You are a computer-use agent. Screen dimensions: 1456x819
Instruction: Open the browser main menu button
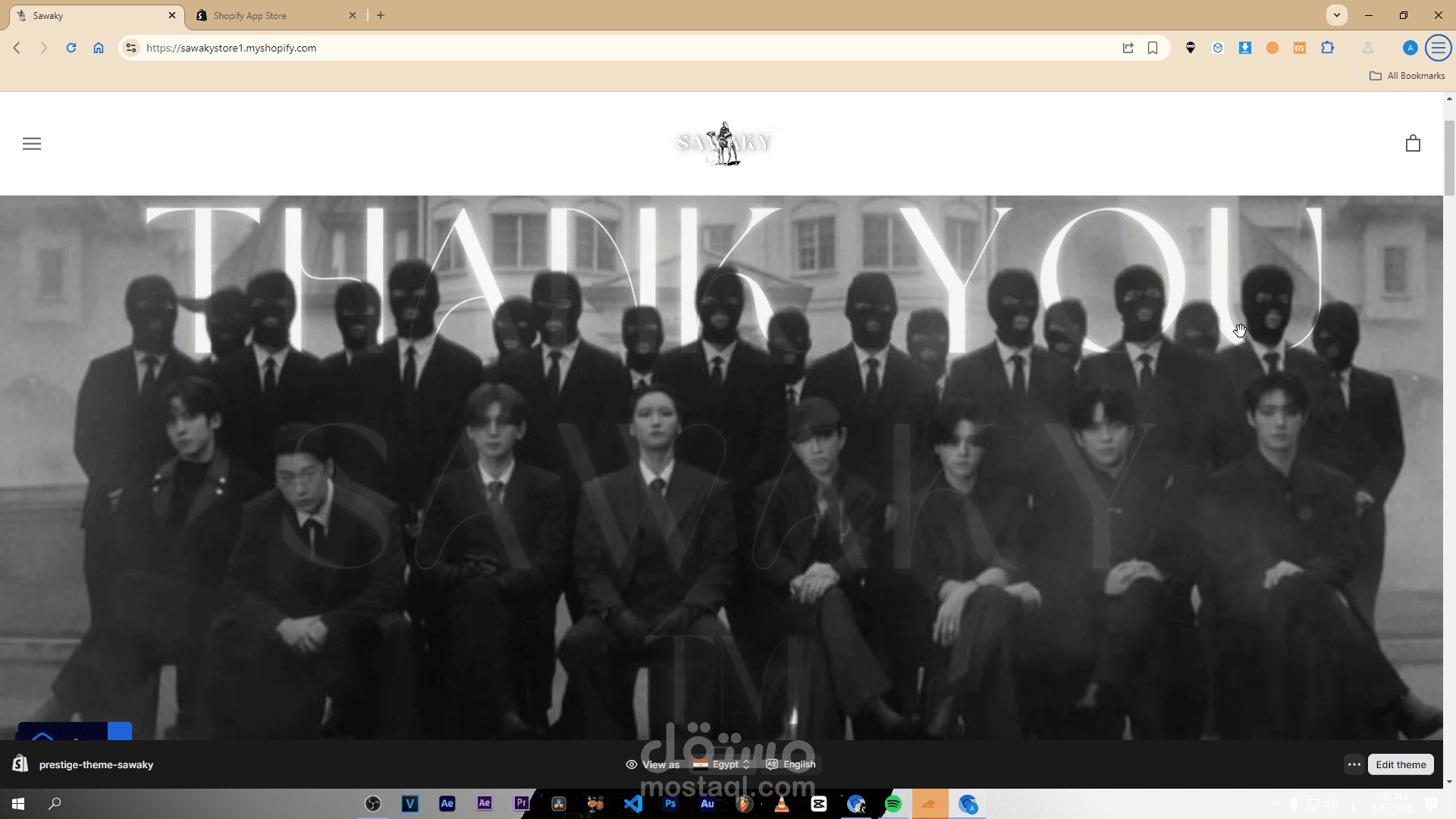pos(1438,48)
